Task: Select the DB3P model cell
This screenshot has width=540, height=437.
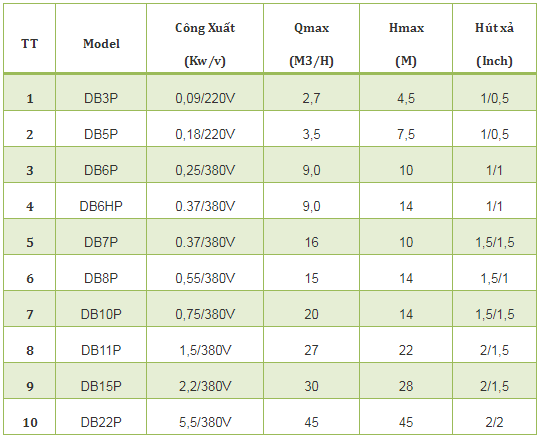Action: tap(101, 98)
